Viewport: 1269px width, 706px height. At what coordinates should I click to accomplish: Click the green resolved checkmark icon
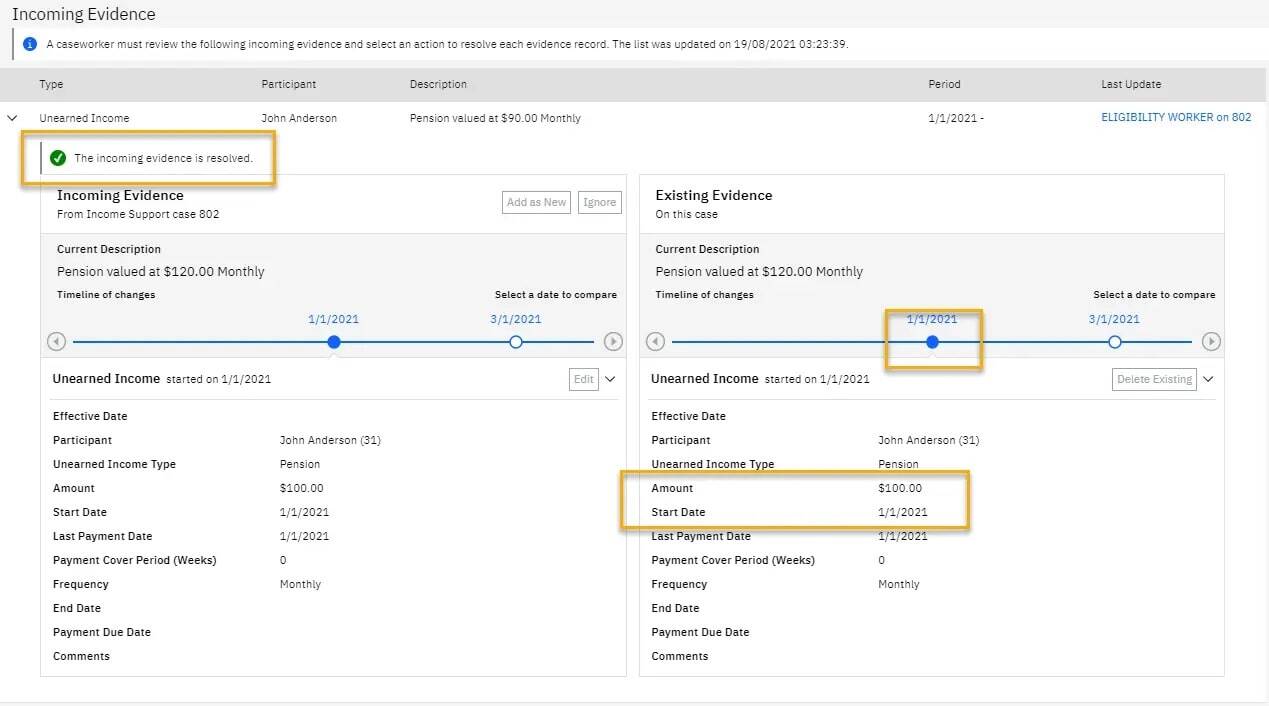(x=58, y=158)
